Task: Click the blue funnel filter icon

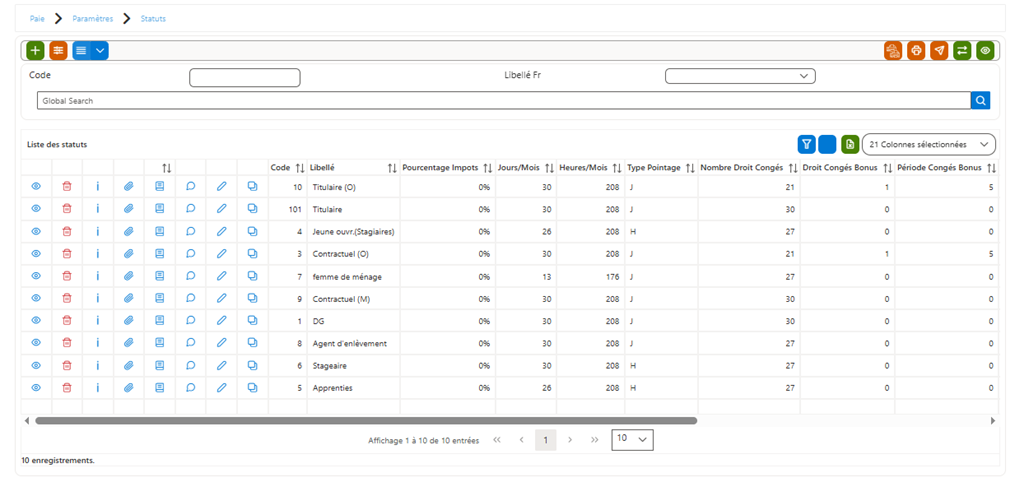Action: [x=806, y=144]
